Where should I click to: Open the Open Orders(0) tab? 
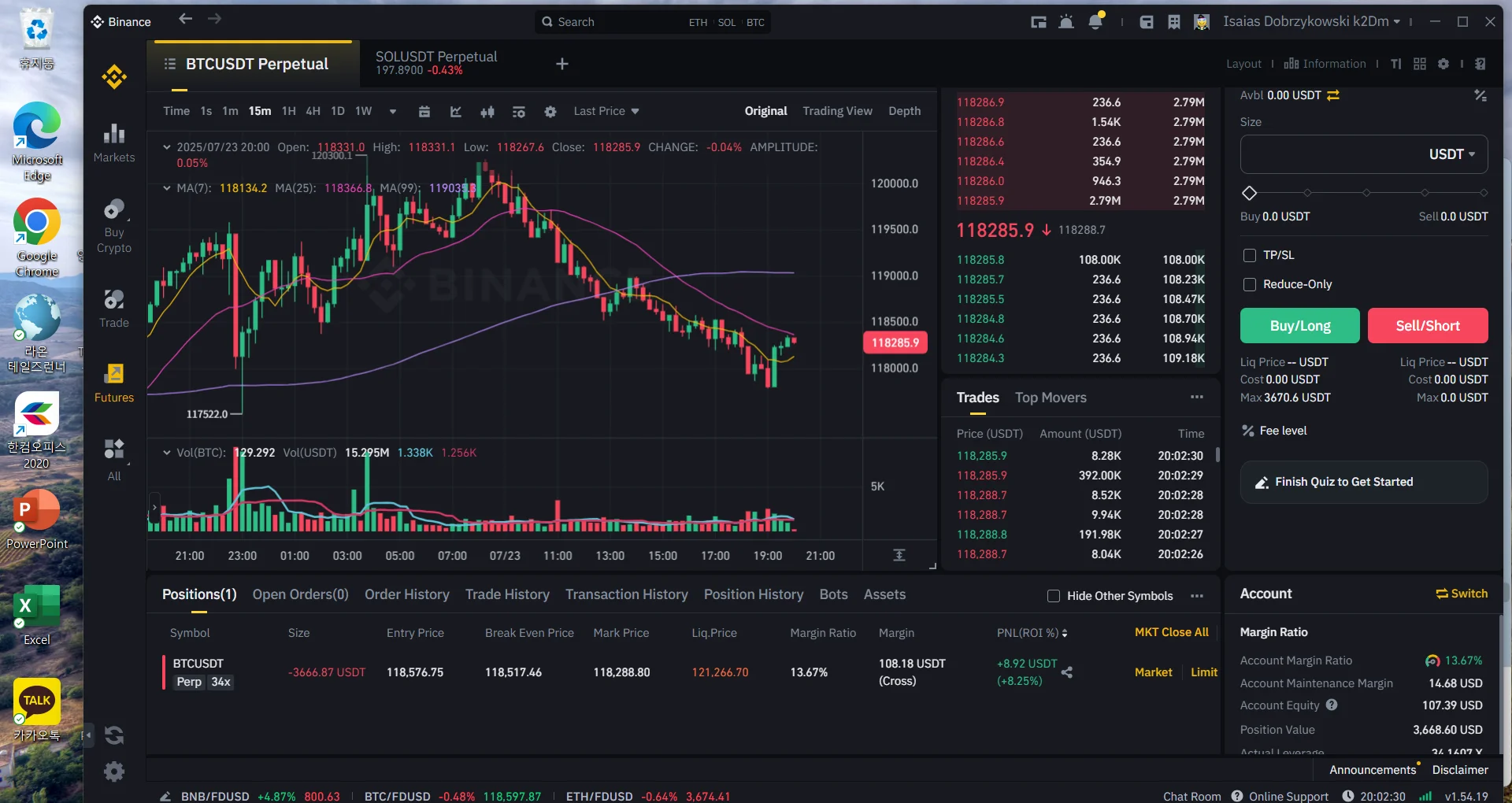click(x=301, y=594)
